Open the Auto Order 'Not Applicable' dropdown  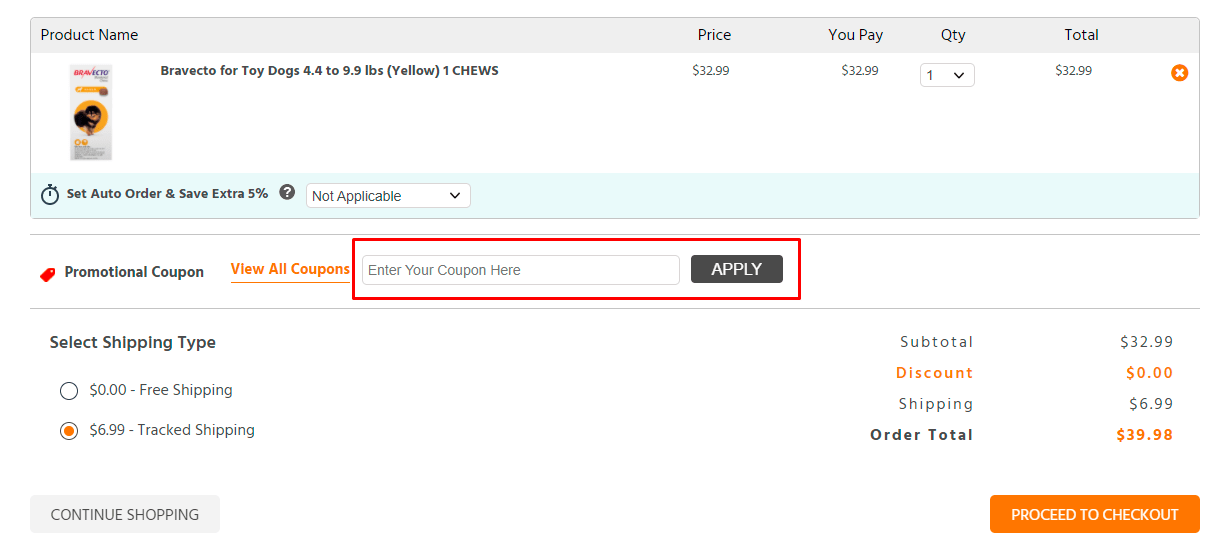(x=388, y=196)
